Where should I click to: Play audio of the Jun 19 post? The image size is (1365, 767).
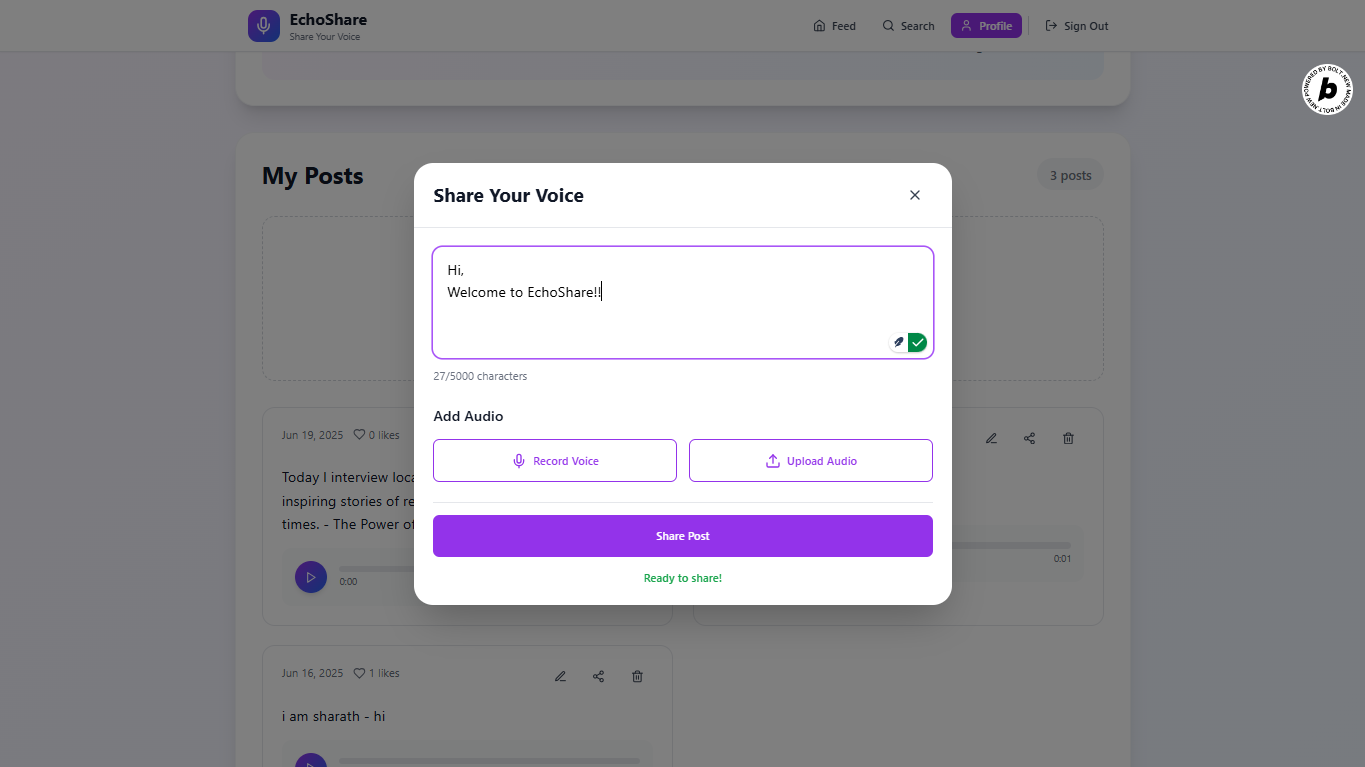pos(311,577)
